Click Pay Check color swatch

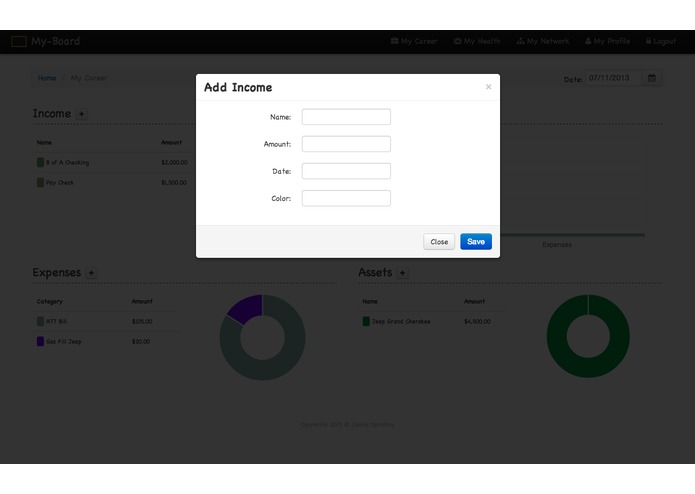coord(40,183)
